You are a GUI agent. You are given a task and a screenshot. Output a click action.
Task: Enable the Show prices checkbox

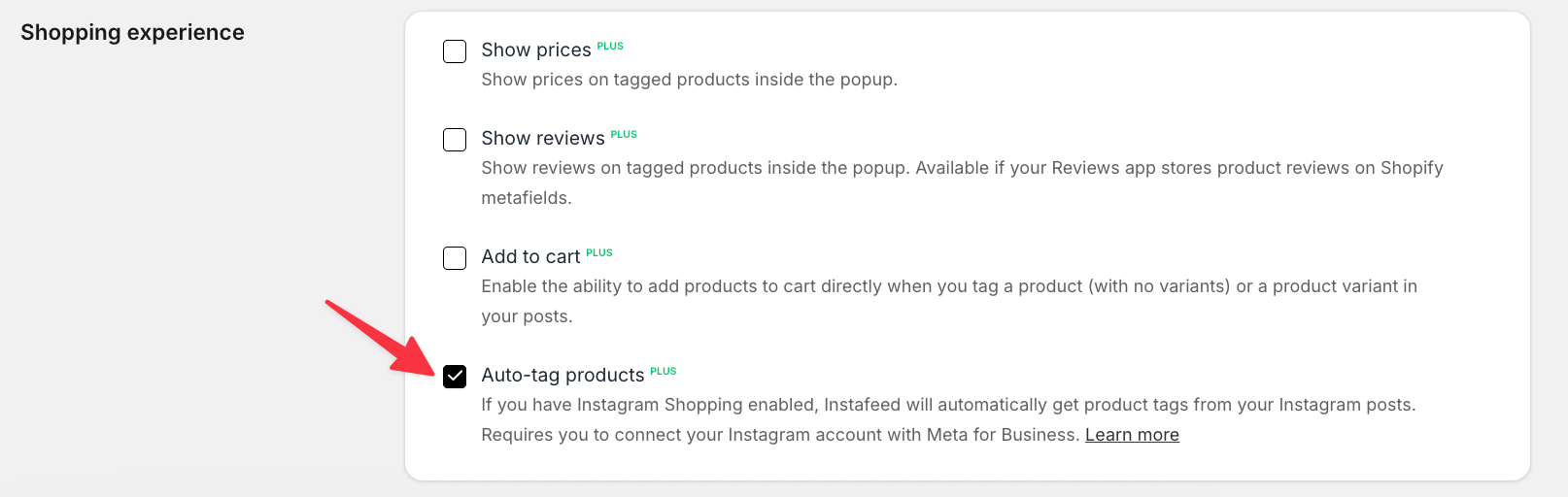(x=455, y=51)
